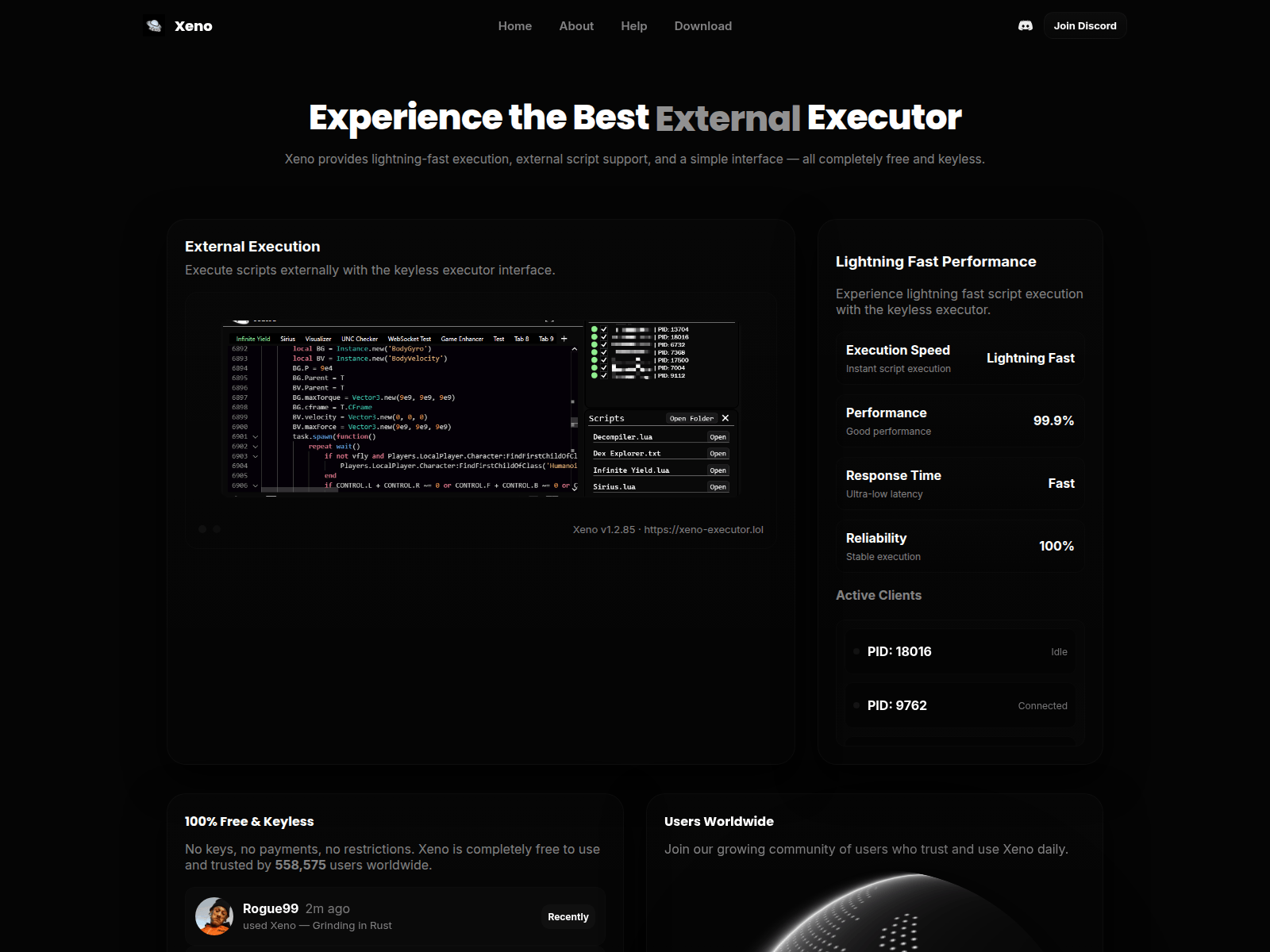This screenshot has height=952, width=1270.
Task: Collapse the code fold at line 6901
Action: (x=256, y=436)
